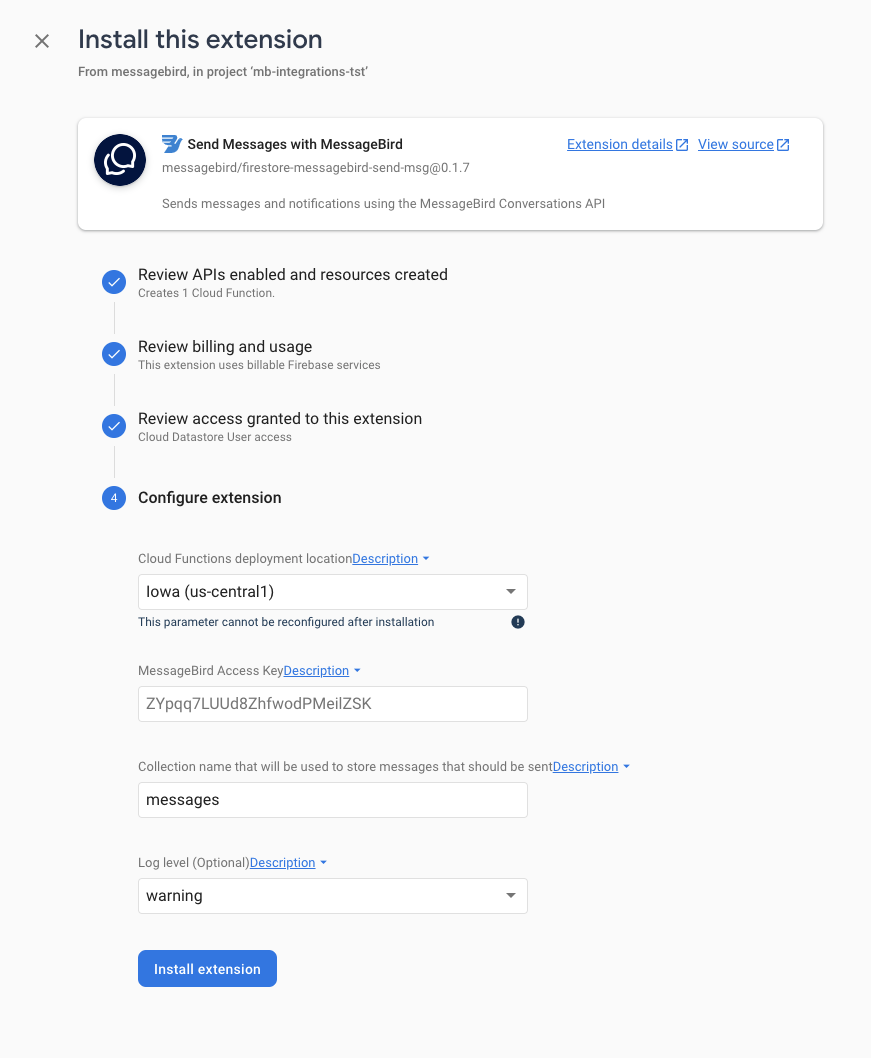This screenshot has height=1058, width=871.
Task: Click the Install extension button
Action: click(x=207, y=968)
